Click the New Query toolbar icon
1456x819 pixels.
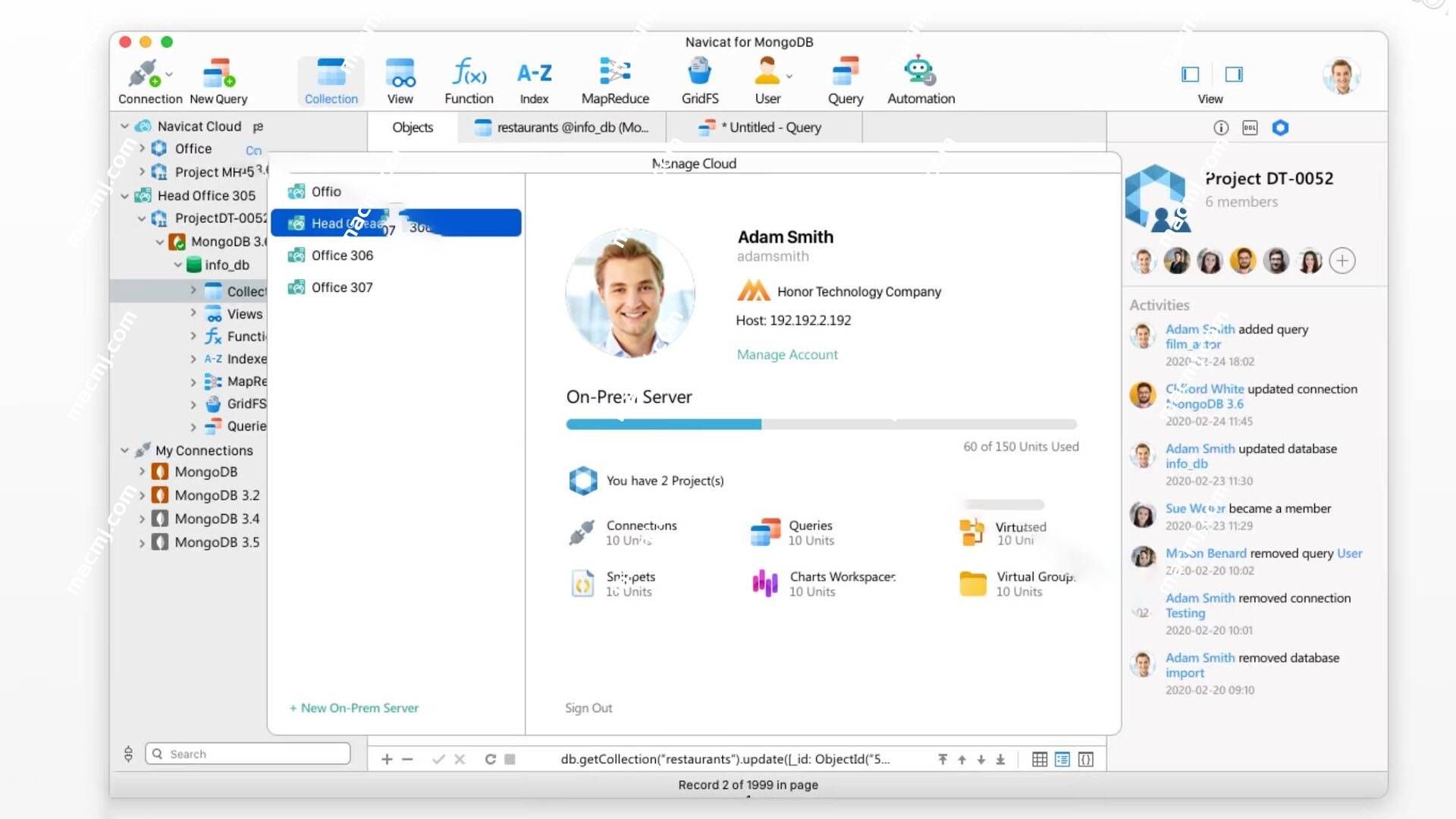(x=218, y=74)
